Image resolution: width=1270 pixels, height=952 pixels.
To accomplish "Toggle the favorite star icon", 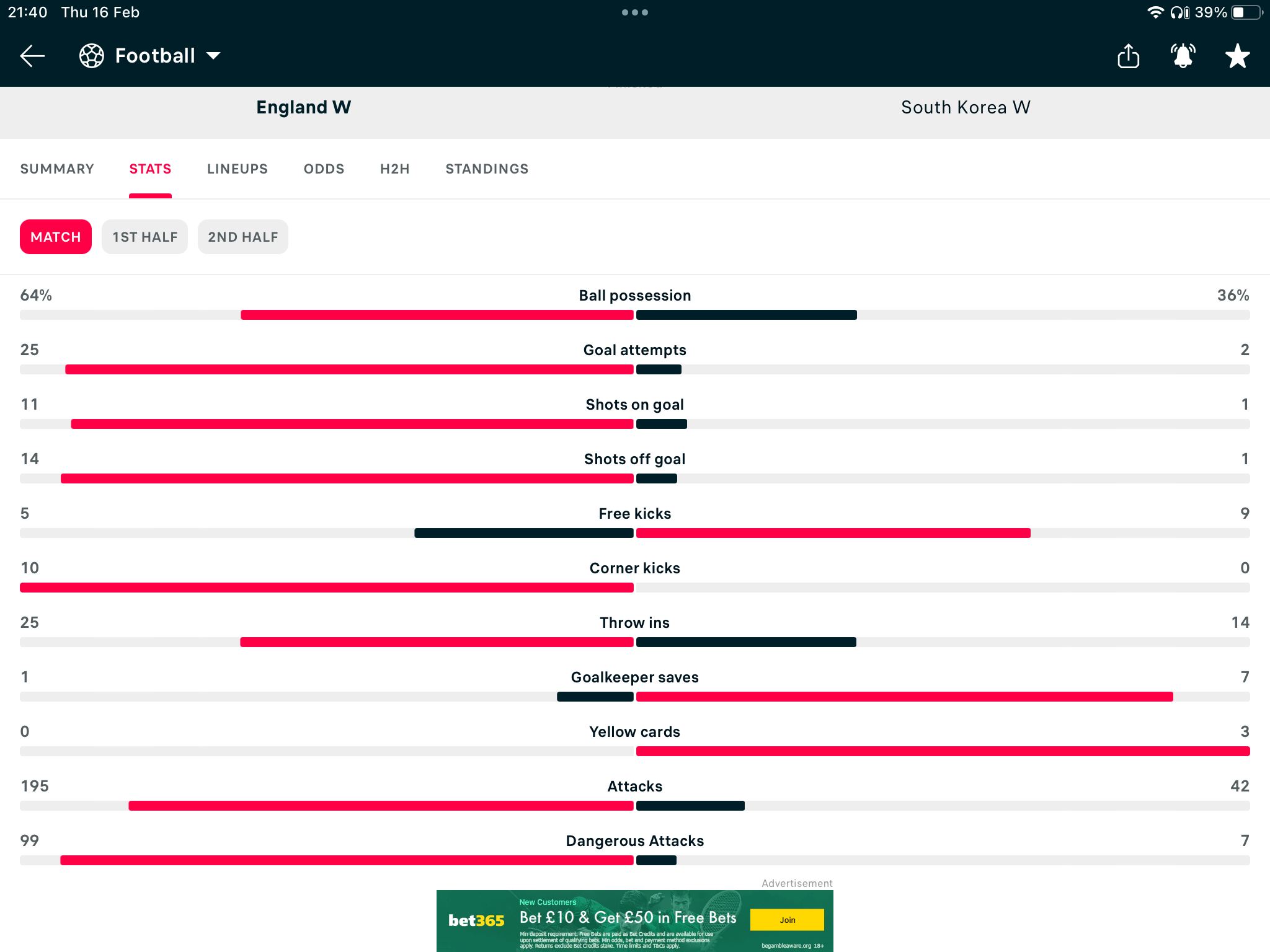I will pos(1237,56).
